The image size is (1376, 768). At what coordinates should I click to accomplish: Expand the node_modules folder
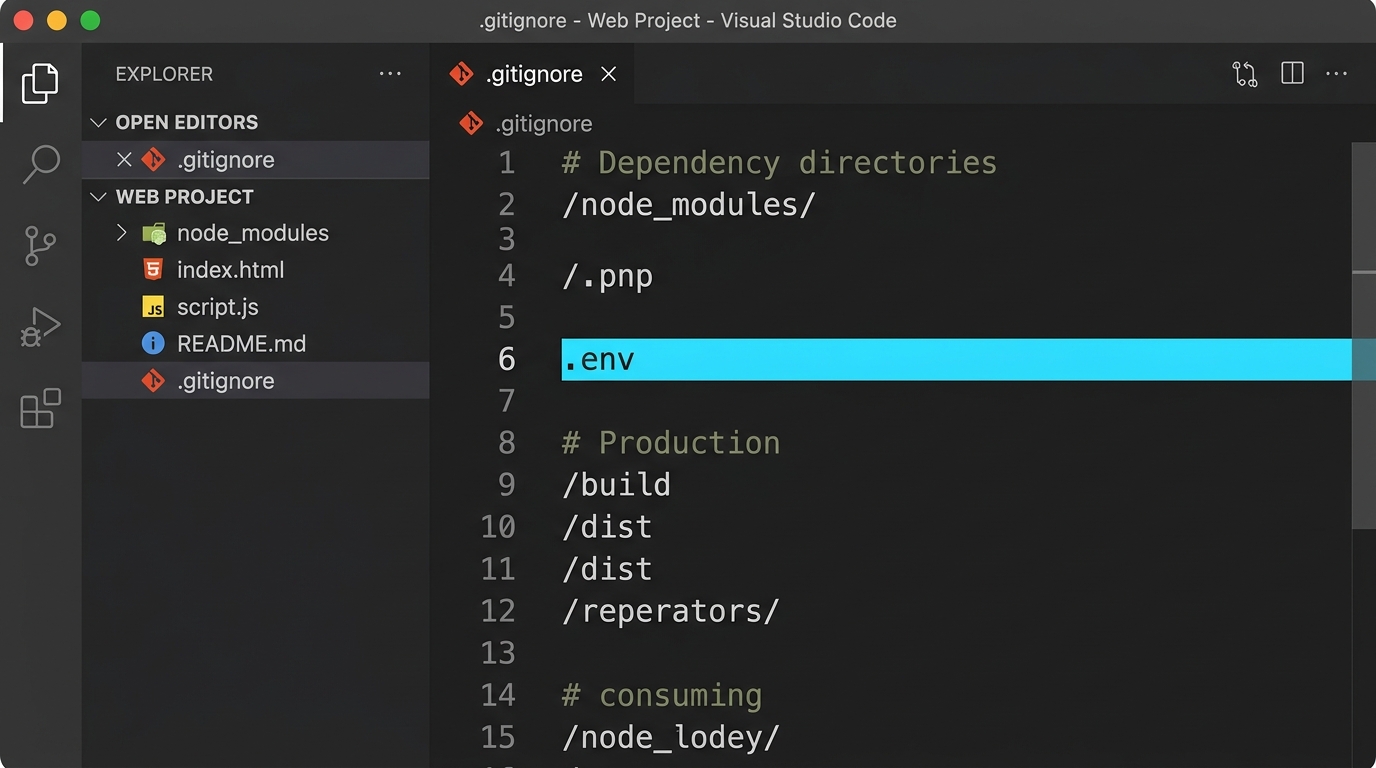pyautogui.click(x=122, y=233)
